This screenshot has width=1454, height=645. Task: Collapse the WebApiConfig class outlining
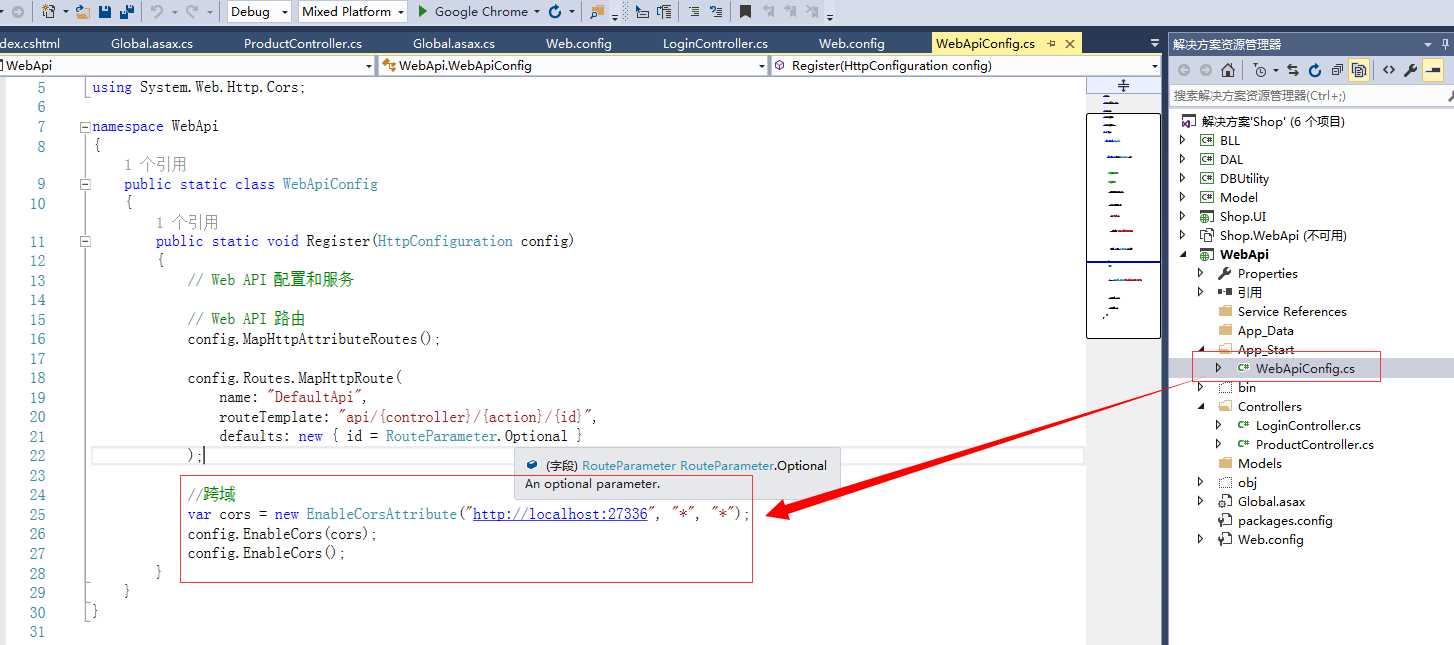[x=85, y=184]
